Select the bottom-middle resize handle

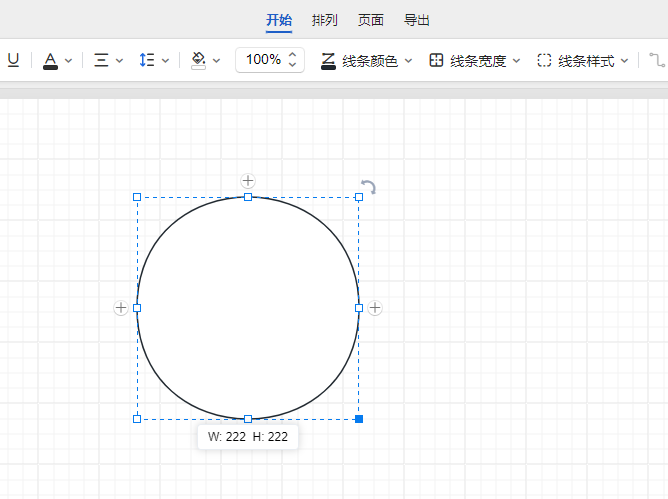click(x=248, y=419)
